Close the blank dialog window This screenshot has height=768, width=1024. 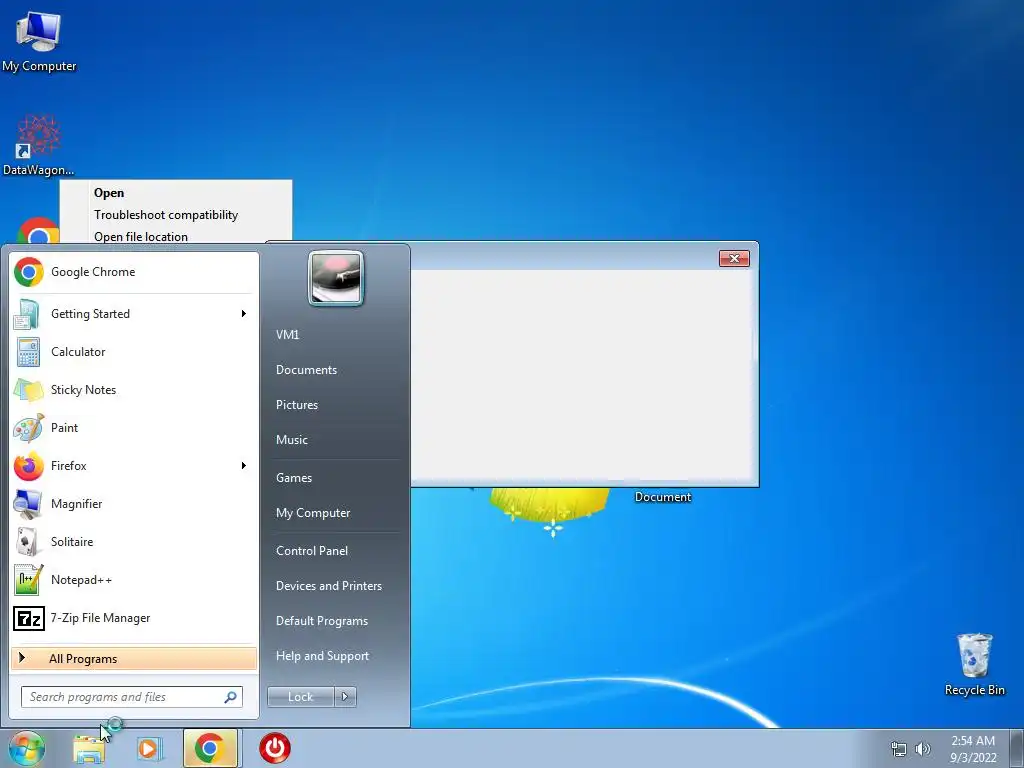[734, 259]
